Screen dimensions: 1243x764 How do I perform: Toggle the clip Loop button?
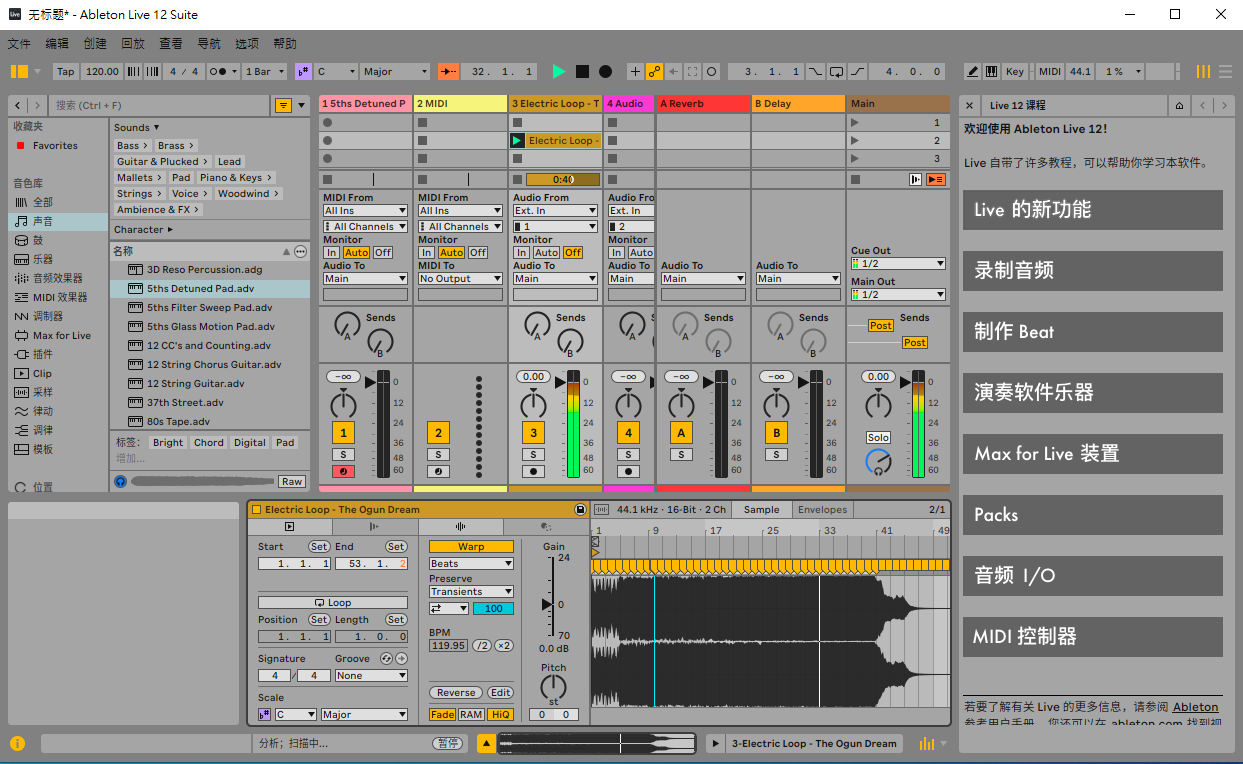[x=333, y=603]
